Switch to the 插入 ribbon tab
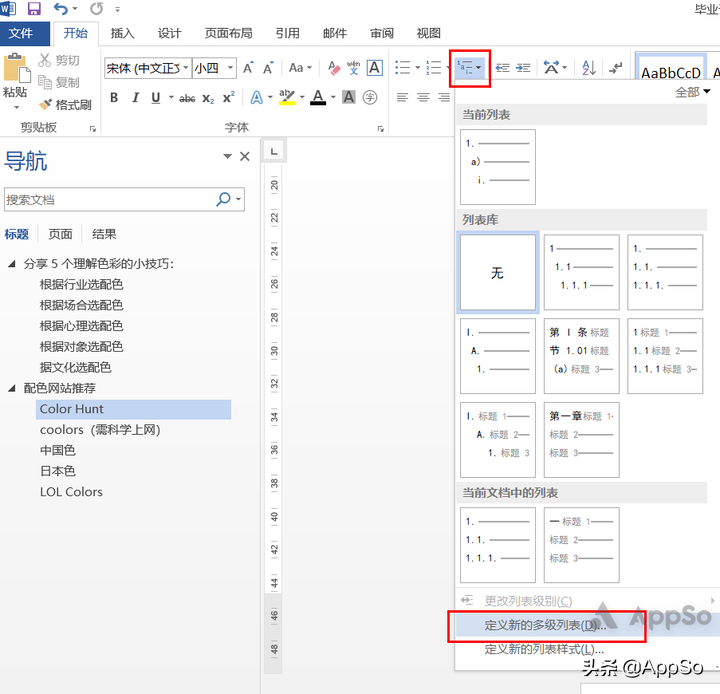Screen dimensions: 720x694 click(x=122, y=33)
